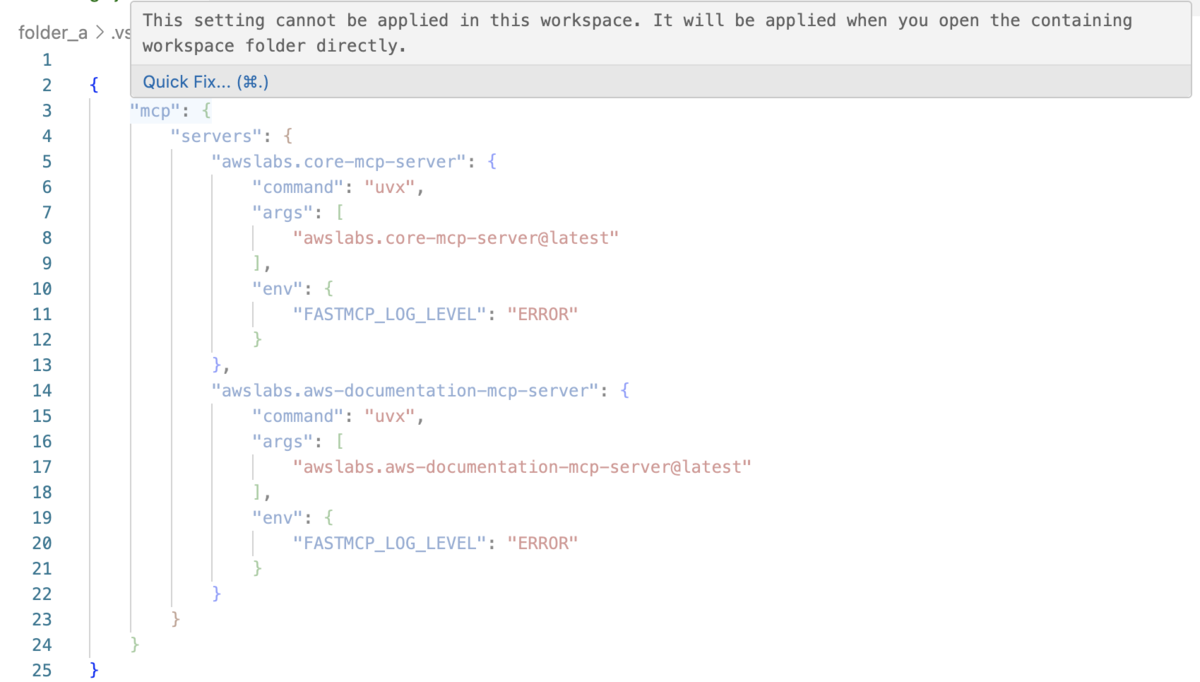Click "awslabs.core-mcp-server@latest" string on line 8

[456, 238]
